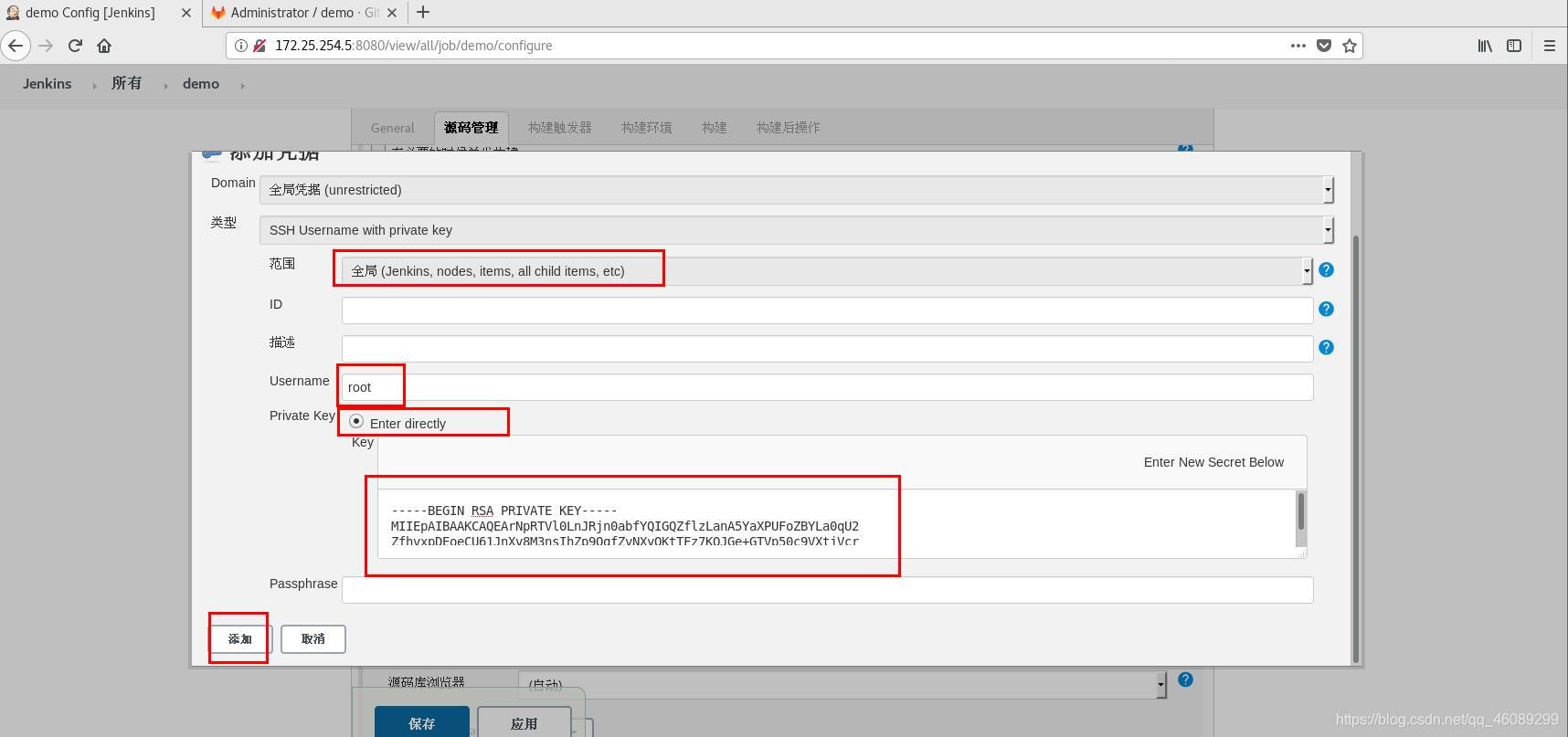Expand breadcrumb arrow after demo

(x=242, y=85)
